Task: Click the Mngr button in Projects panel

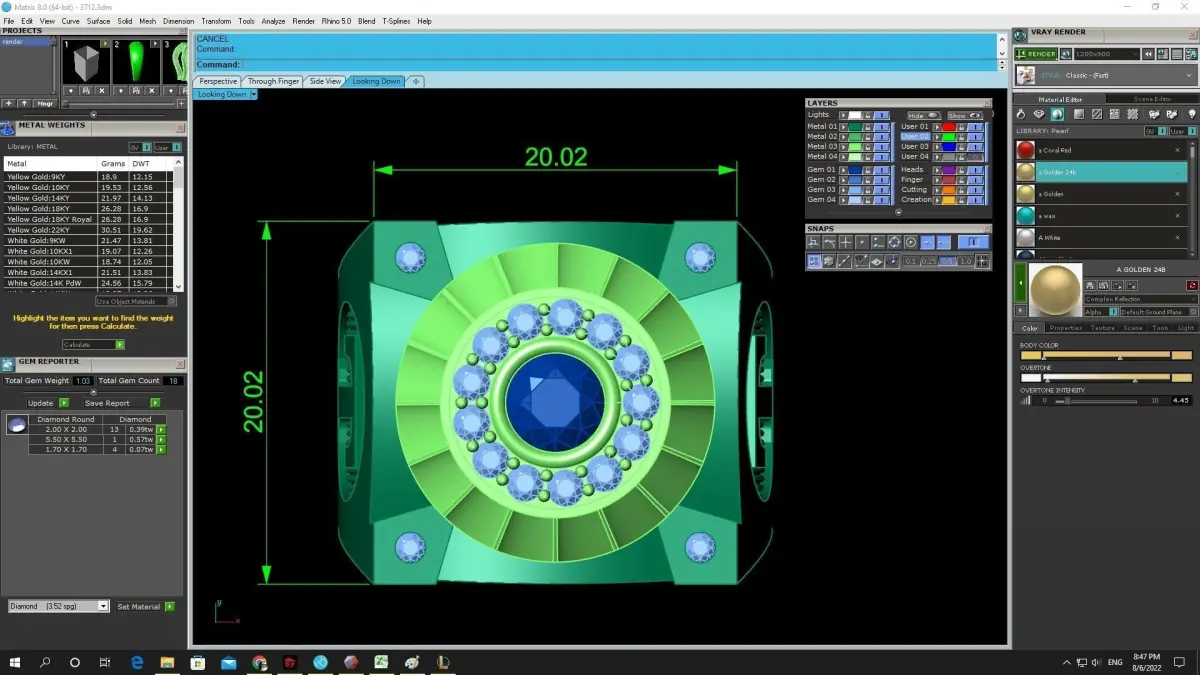Action: [x=45, y=103]
